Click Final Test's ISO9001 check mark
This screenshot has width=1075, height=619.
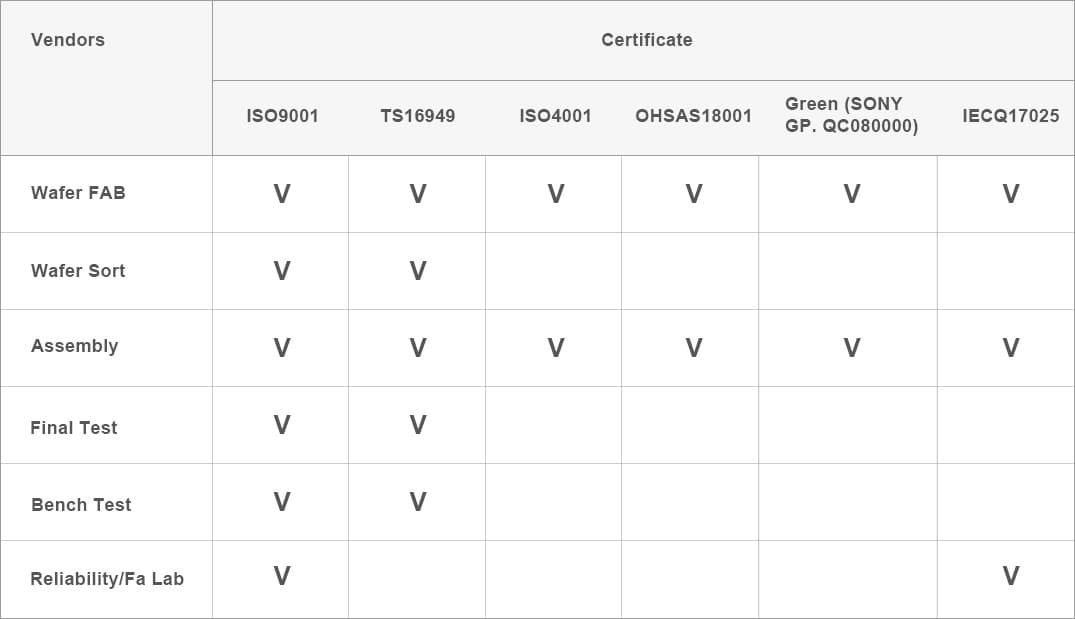(x=282, y=425)
